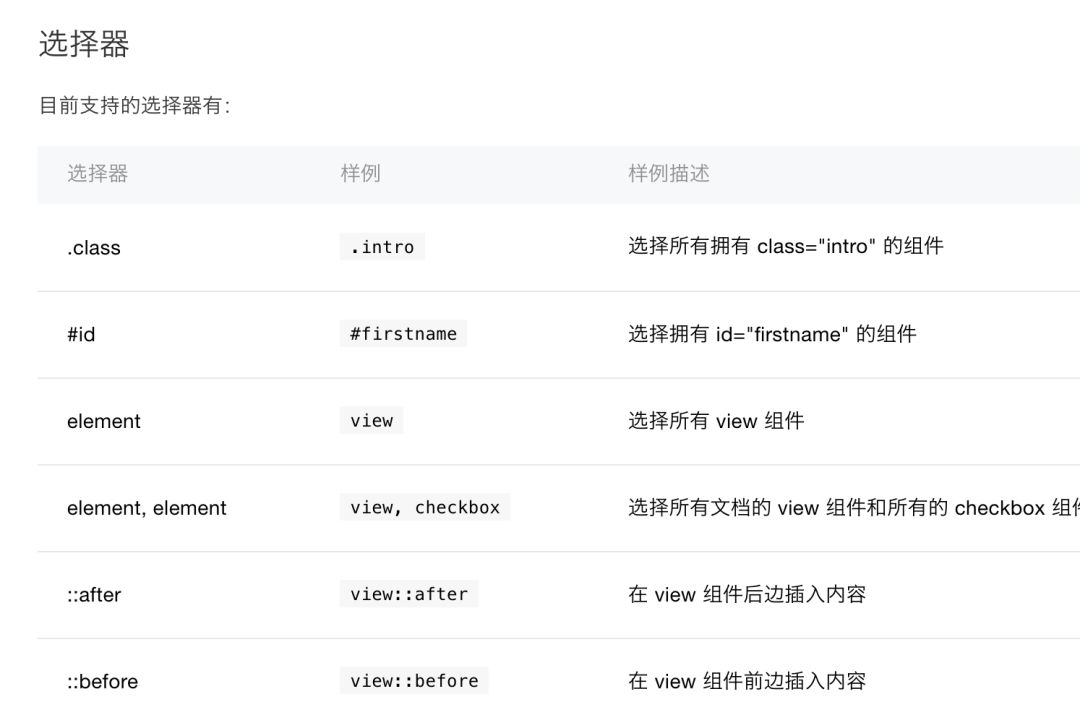Click the class="intro" description text
The image size is (1080, 723).
(785, 247)
